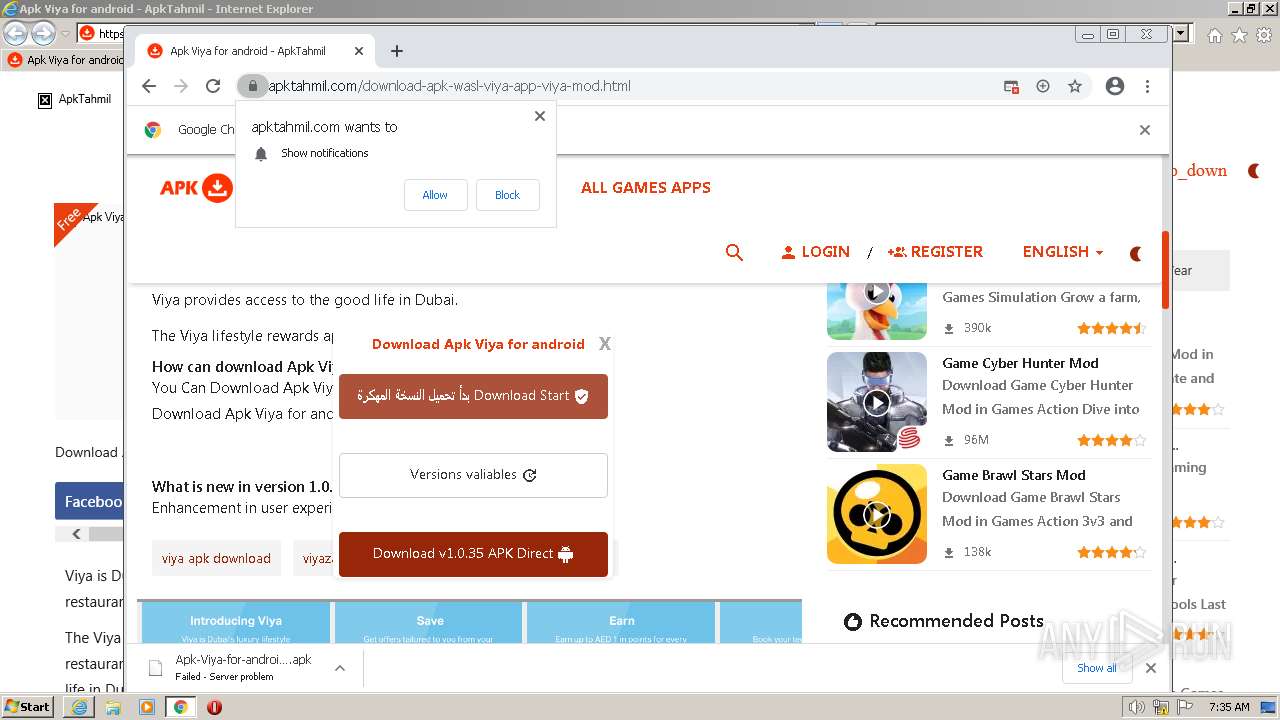Image resolution: width=1280 pixels, height=720 pixels.
Task: Switch to Chrome taskbar icon
Action: click(x=180, y=707)
